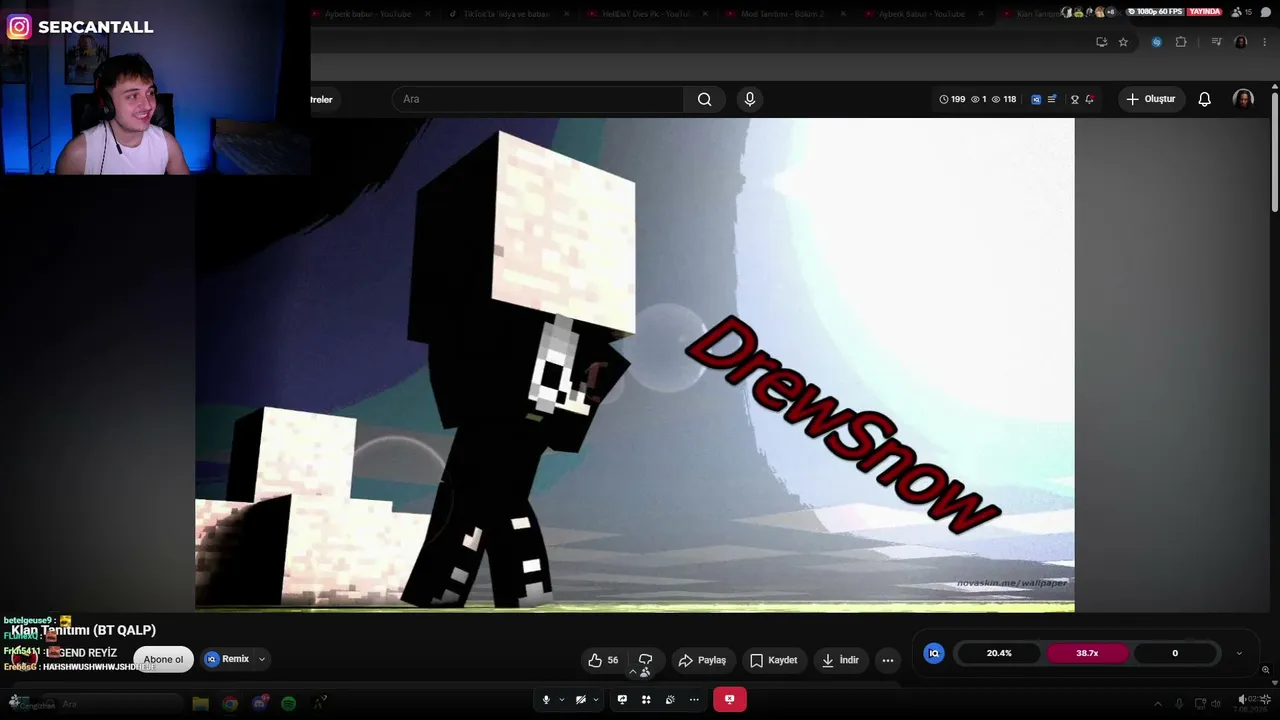Expand the Remix dropdown arrow
The width and height of the screenshot is (1280, 720).
(262, 659)
